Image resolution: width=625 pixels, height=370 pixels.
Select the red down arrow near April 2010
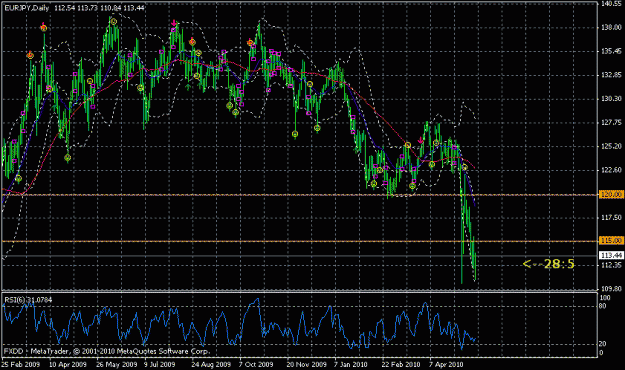click(x=420, y=140)
